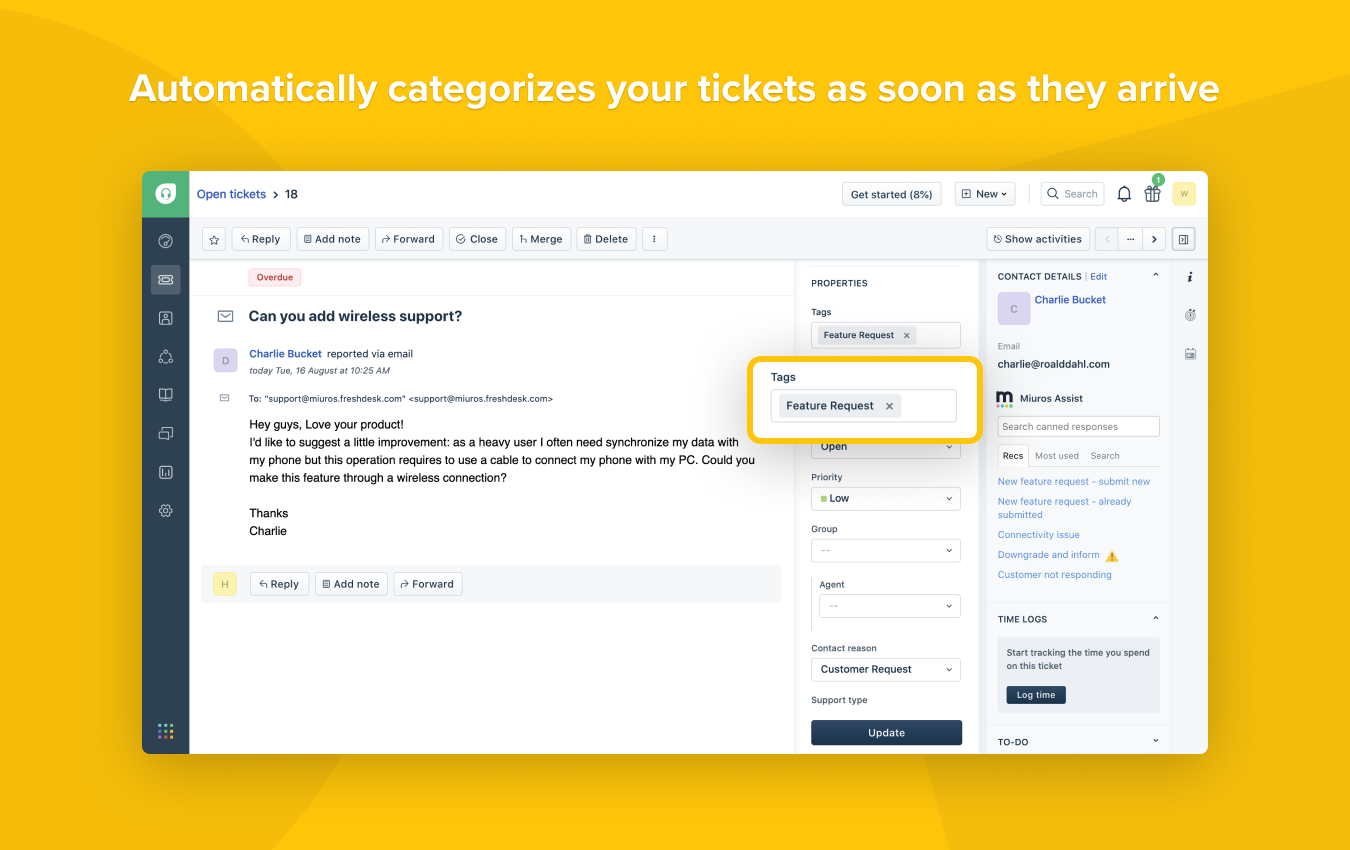Collapse the Time Logs section
The width and height of the screenshot is (1350, 850).
pos(1156,619)
